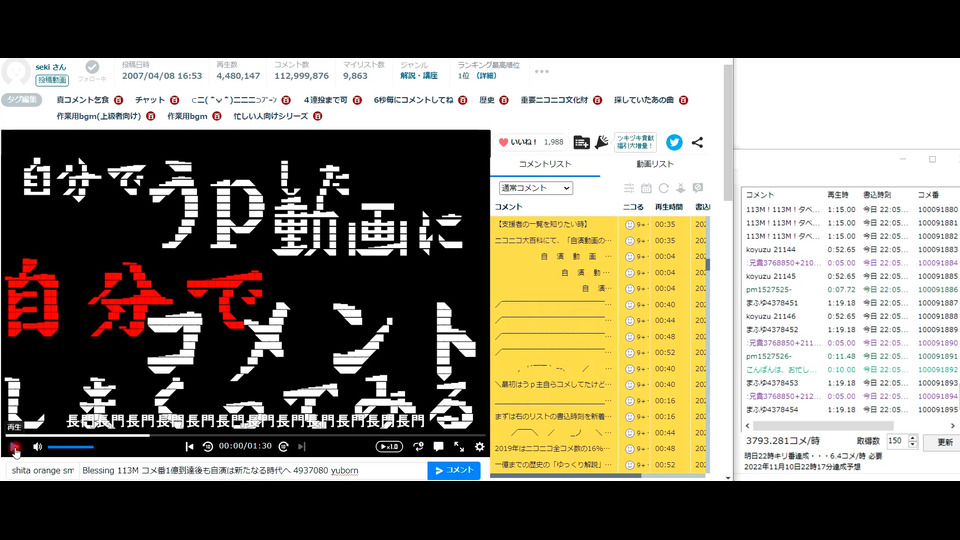Viewport: 960px width, 540px height.
Task: Click the uploader avatar thumbnail
Action: (x=16, y=73)
